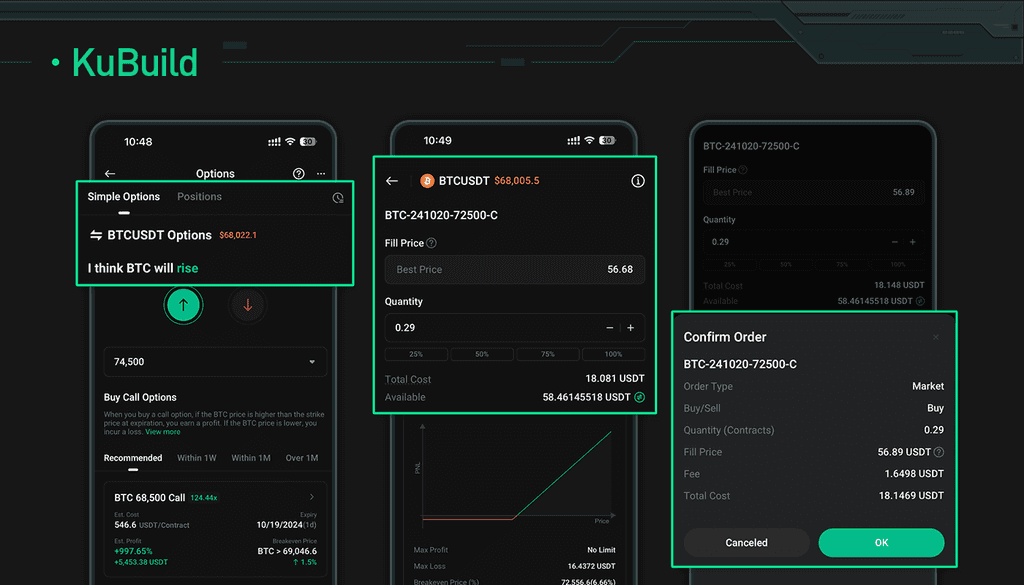This screenshot has width=1024, height=585.
Task: Click Canceled button in Confirm Order
Action: 746,543
